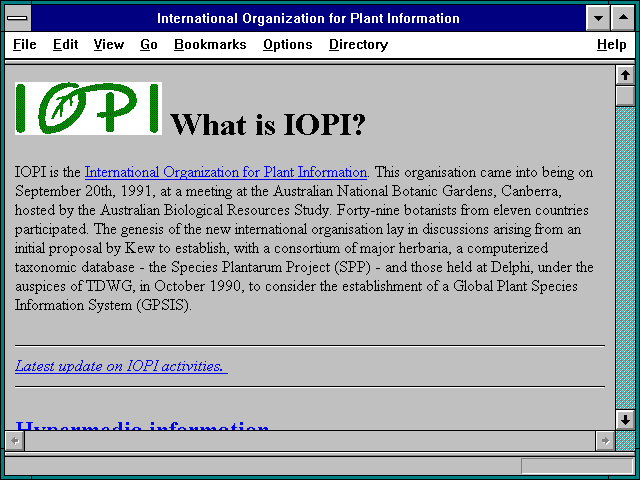
Task: Open the View menu
Action: [x=109, y=44]
